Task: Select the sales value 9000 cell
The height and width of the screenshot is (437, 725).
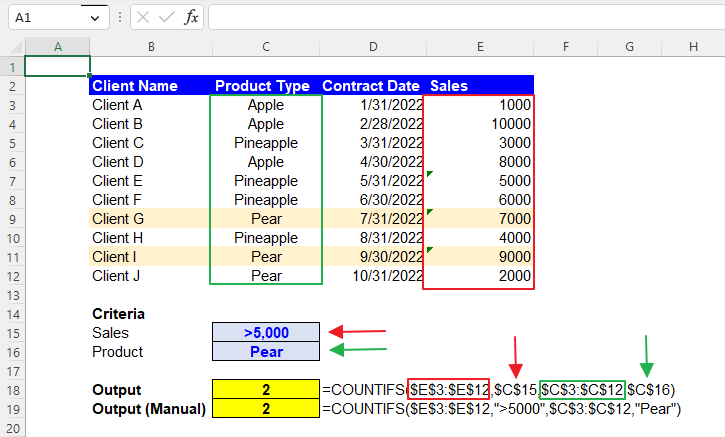Action: pyautogui.click(x=480, y=257)
